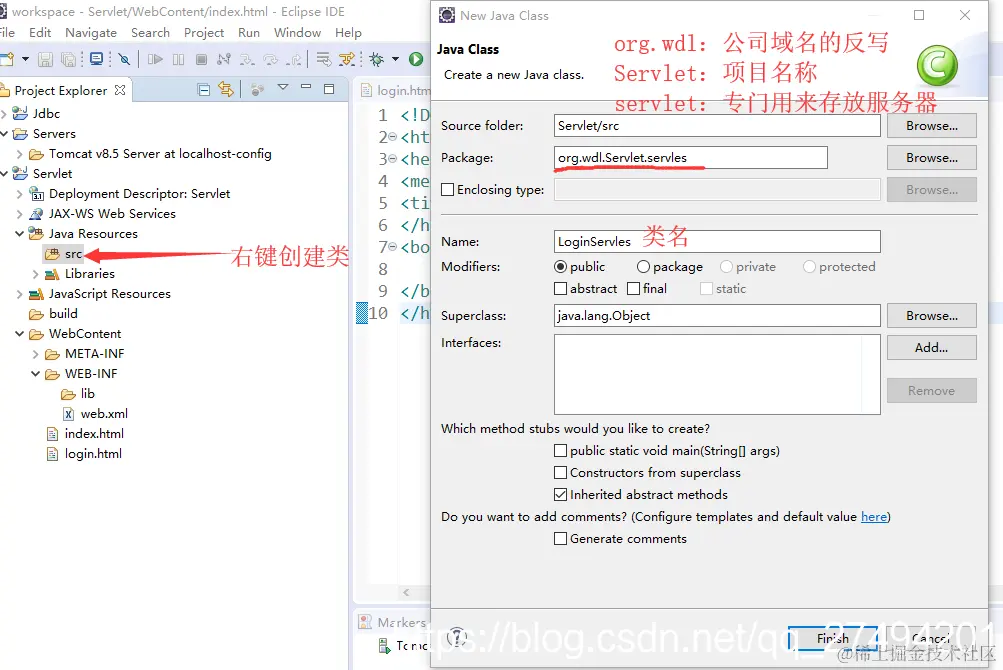Check Constructors from superclass option
Screen dimensions: 1003x670
coord(560,472)
